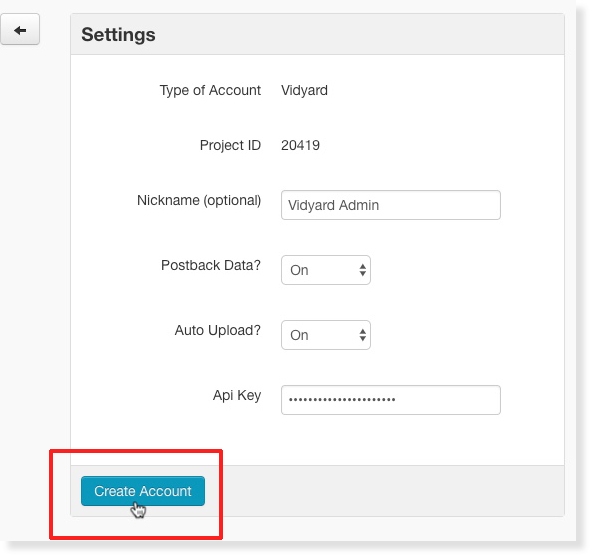The height and width of the screenshot is (555, 590).
Task: Click the gray footer bar beside Create Account
Action: click(384, 491)
